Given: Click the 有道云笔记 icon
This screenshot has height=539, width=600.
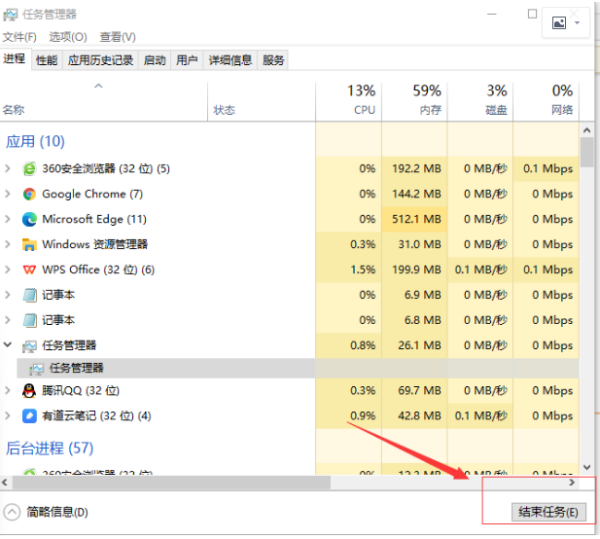Looking at the screenshot, I should coord(29,416).
